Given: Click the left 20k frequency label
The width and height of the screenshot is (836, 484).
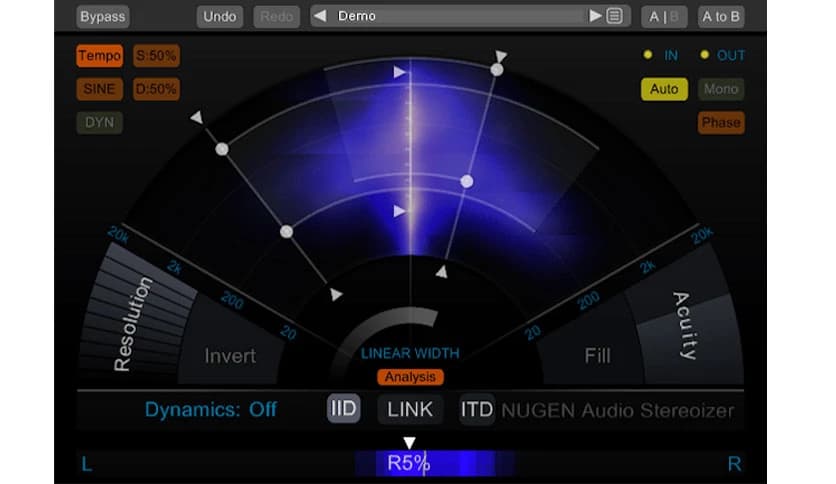Looking at the screenshot, I should pos(118,235).
